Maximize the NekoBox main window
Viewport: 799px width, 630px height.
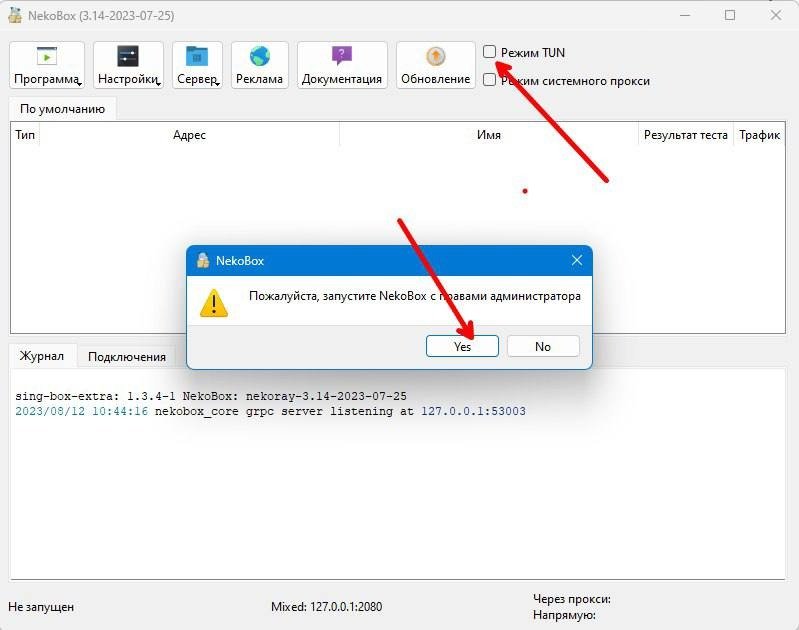pyautogui.click(x=730, y=15)
